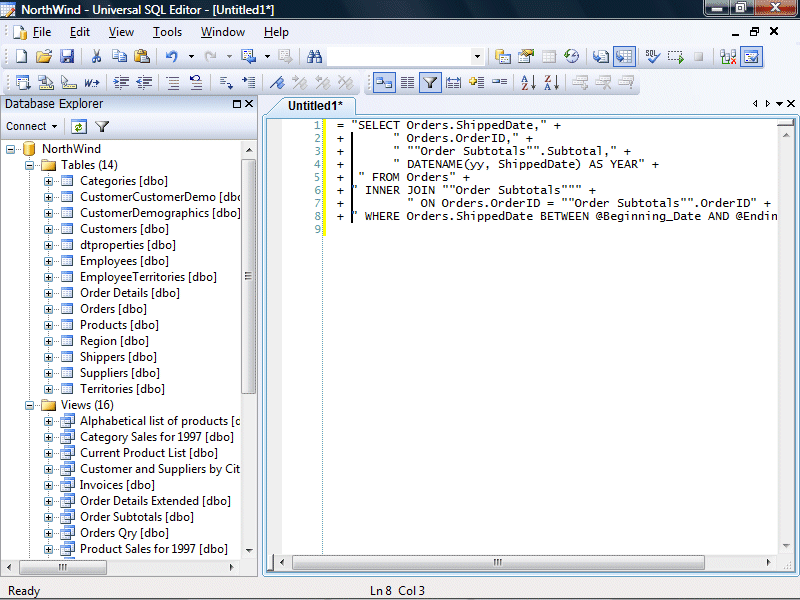Expand the Invoices [dbo] view node
This screenshot has width=800, height=600.
[x=48, y=485]
